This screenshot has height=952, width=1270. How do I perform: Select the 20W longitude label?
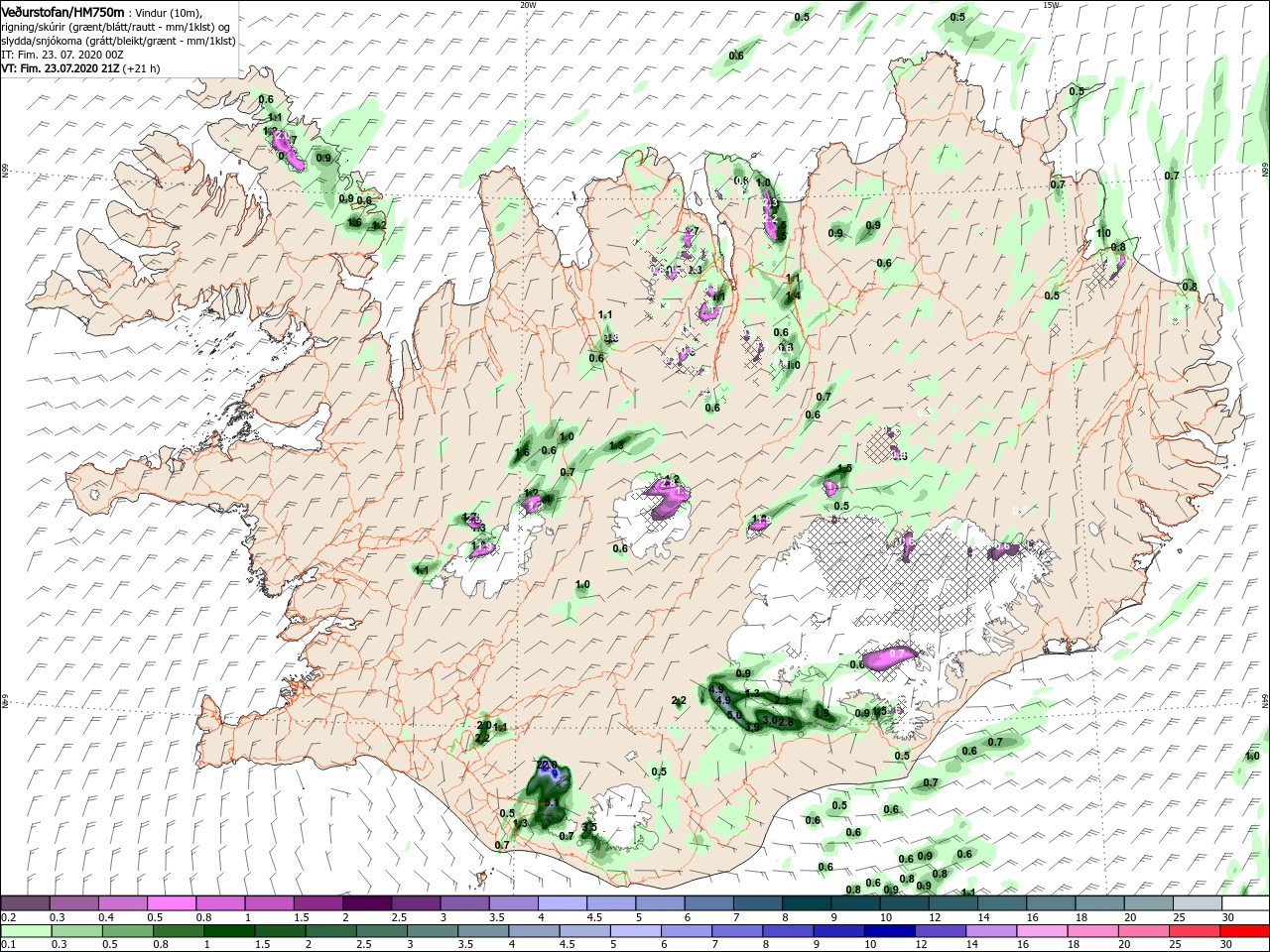(x=528, y=5)
